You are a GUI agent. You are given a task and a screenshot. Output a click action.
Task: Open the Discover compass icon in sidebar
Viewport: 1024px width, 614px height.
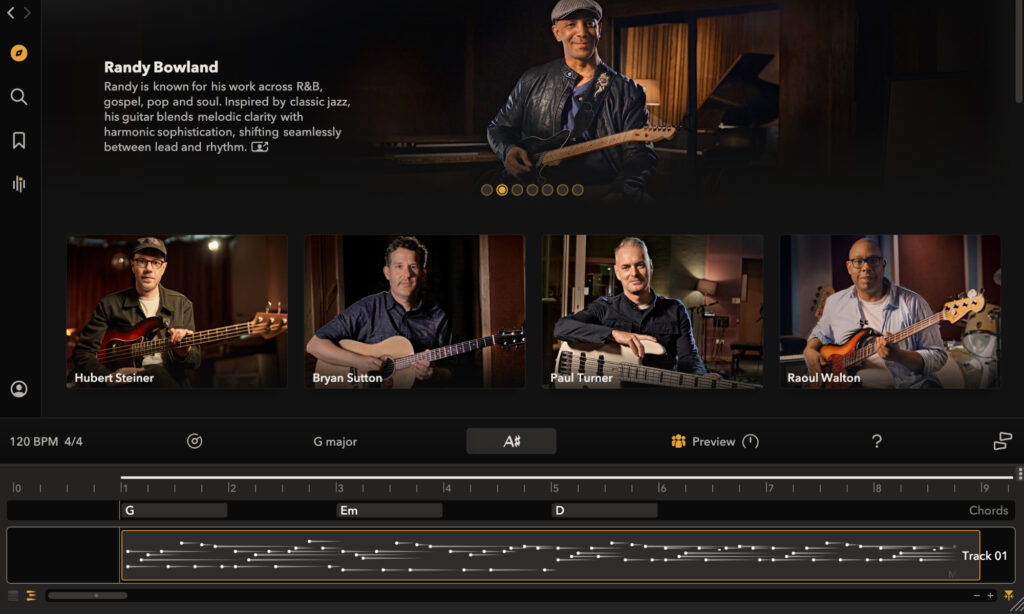pos(18,53)
